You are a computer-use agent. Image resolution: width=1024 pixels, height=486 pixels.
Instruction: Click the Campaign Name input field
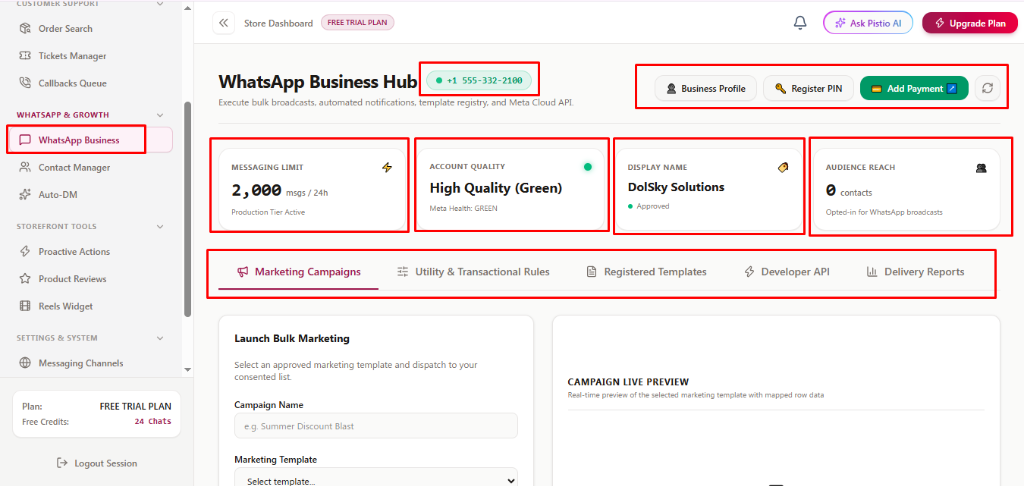pyautogui.click(x=376, y=426)
